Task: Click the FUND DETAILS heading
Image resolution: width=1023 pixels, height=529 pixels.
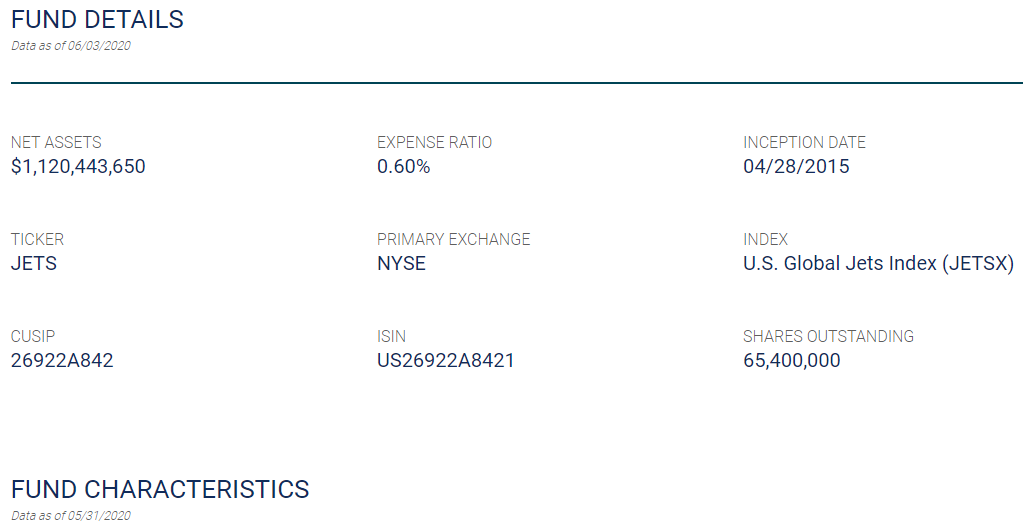Action: (x=97, y=19)
